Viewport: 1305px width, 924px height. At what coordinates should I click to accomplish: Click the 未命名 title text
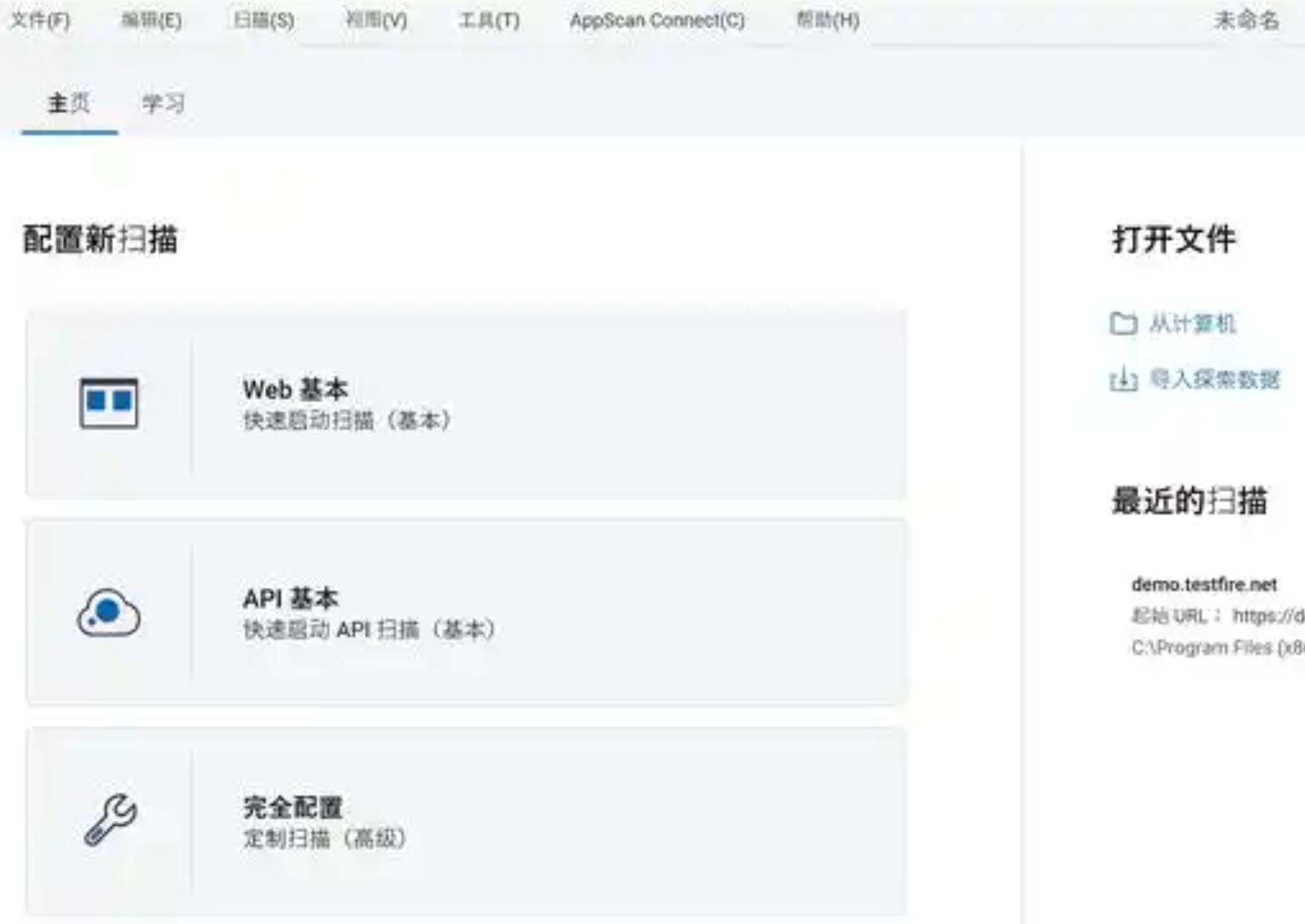(1247, 20)
